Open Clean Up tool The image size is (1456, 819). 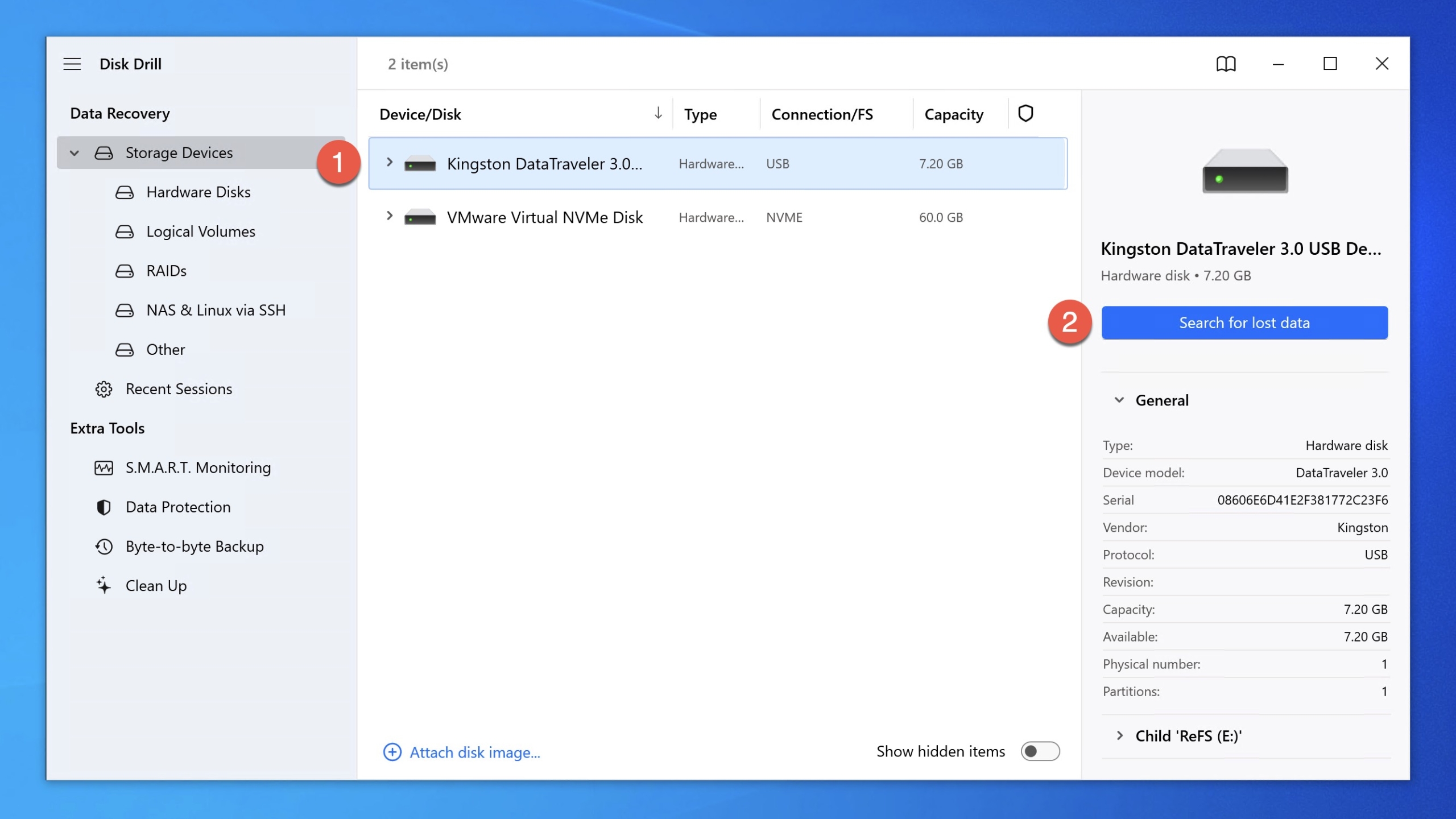(156, 585)
